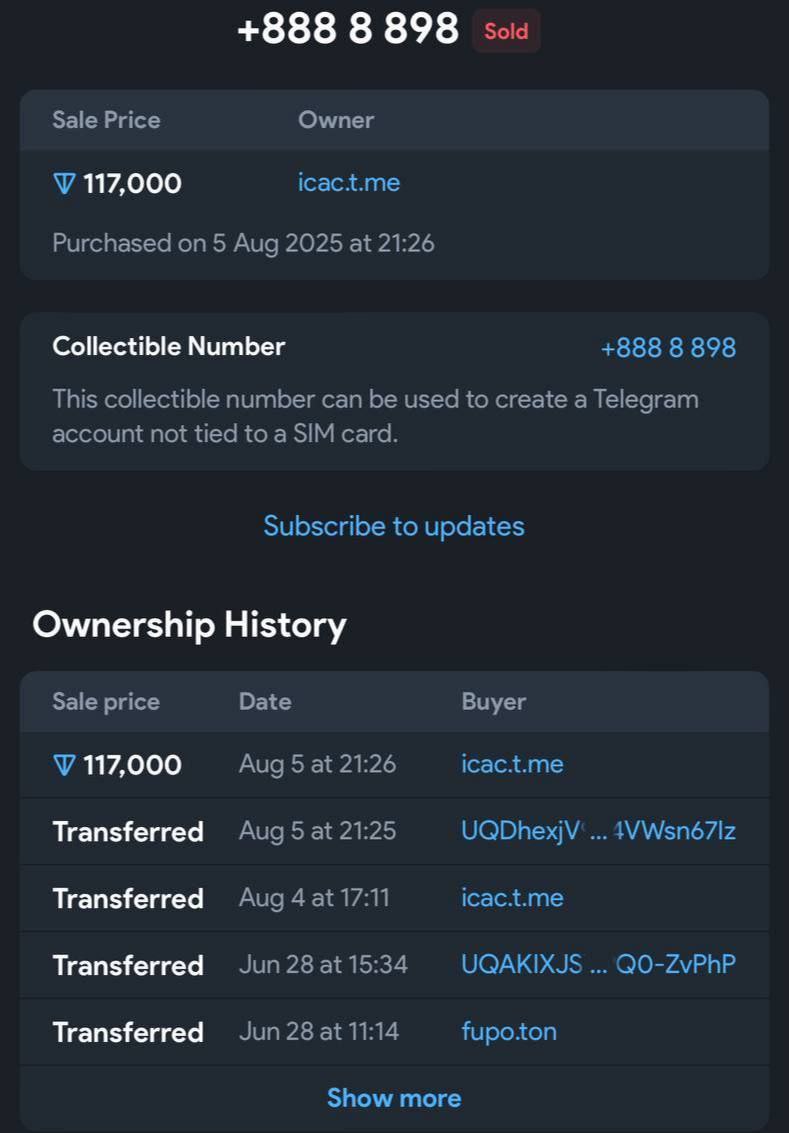Open wallet address UQDhexjV…4VWsn67Iz

pos(598,831)
